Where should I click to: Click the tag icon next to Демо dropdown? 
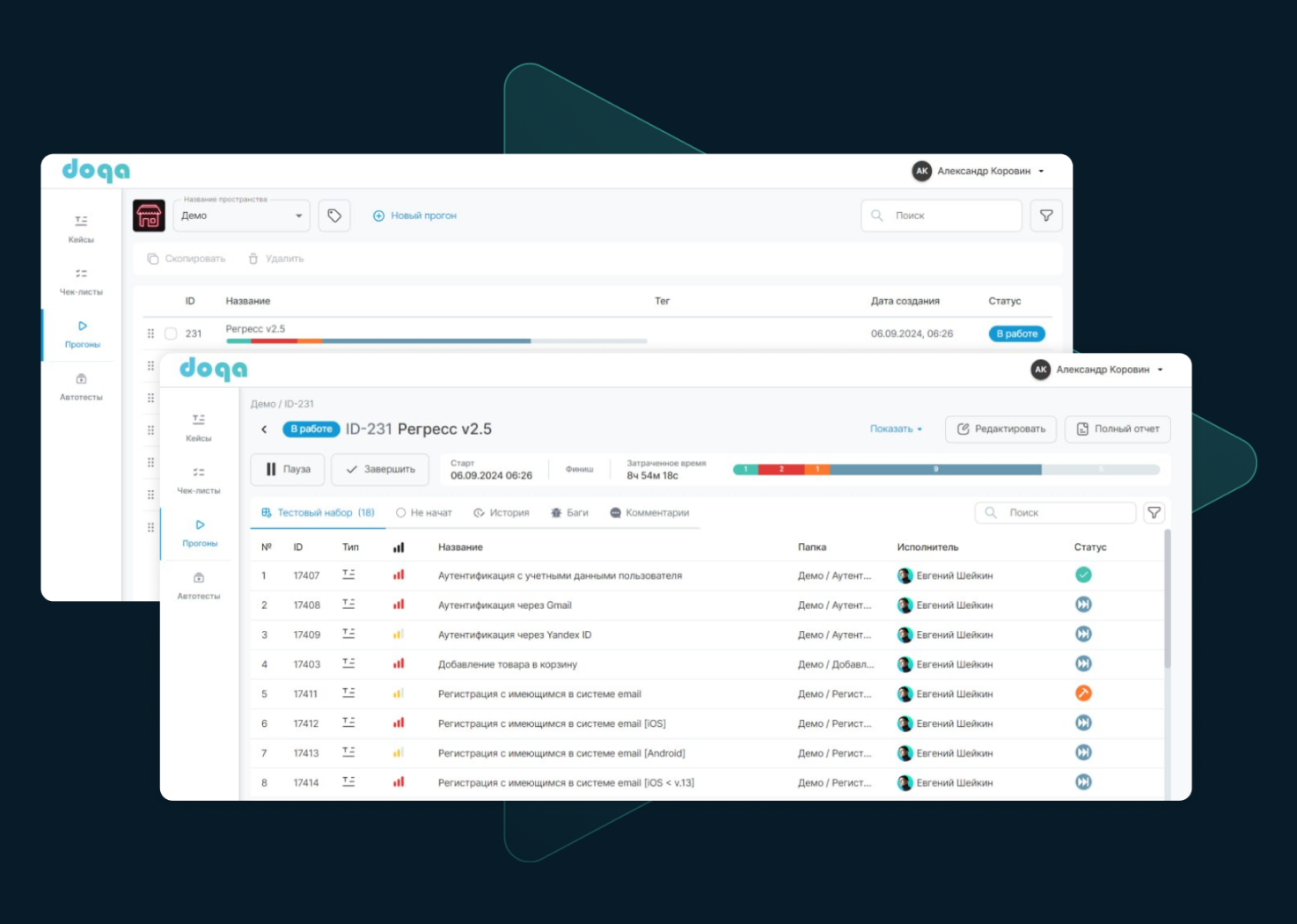click(x=334, y=216)
